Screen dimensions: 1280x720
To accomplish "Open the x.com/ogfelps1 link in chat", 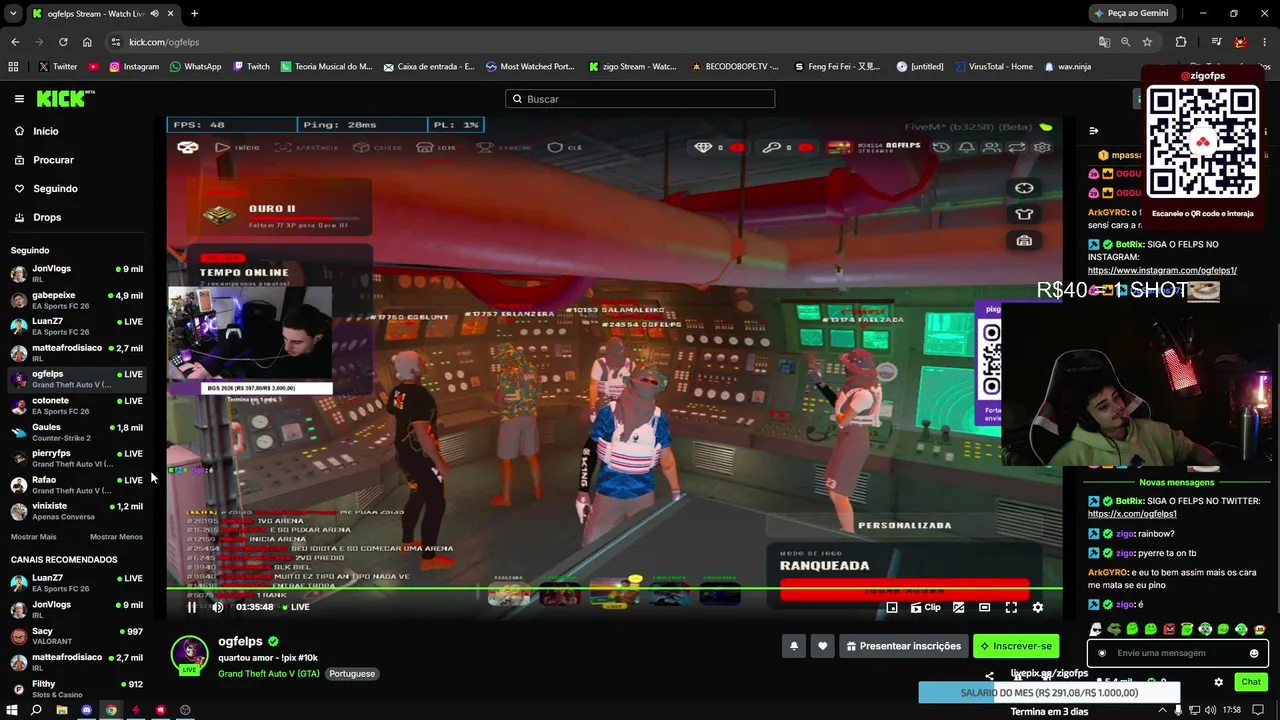I will click(x=1132, y=514).
